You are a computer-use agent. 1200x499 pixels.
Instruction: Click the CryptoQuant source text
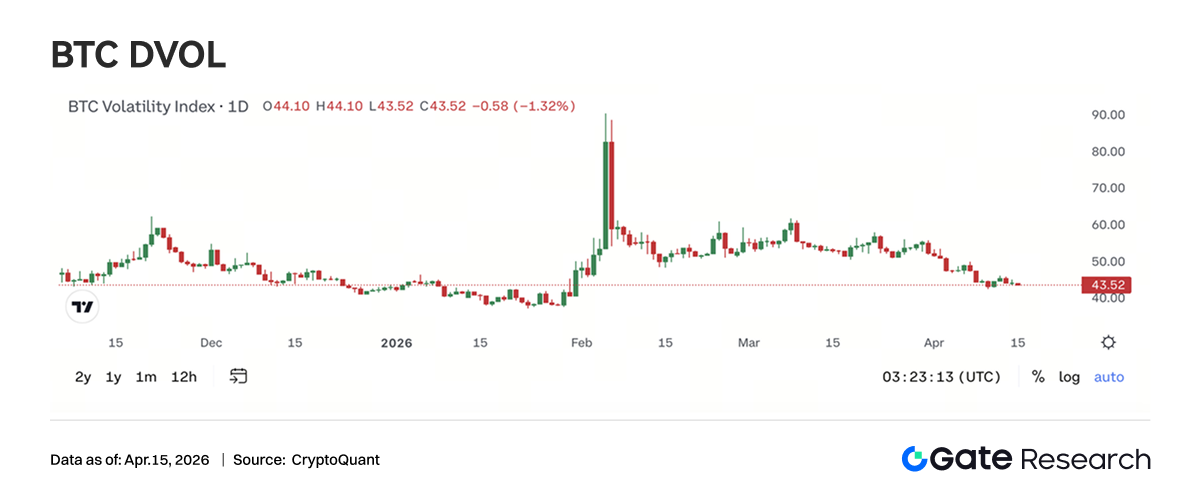(335, 460)
